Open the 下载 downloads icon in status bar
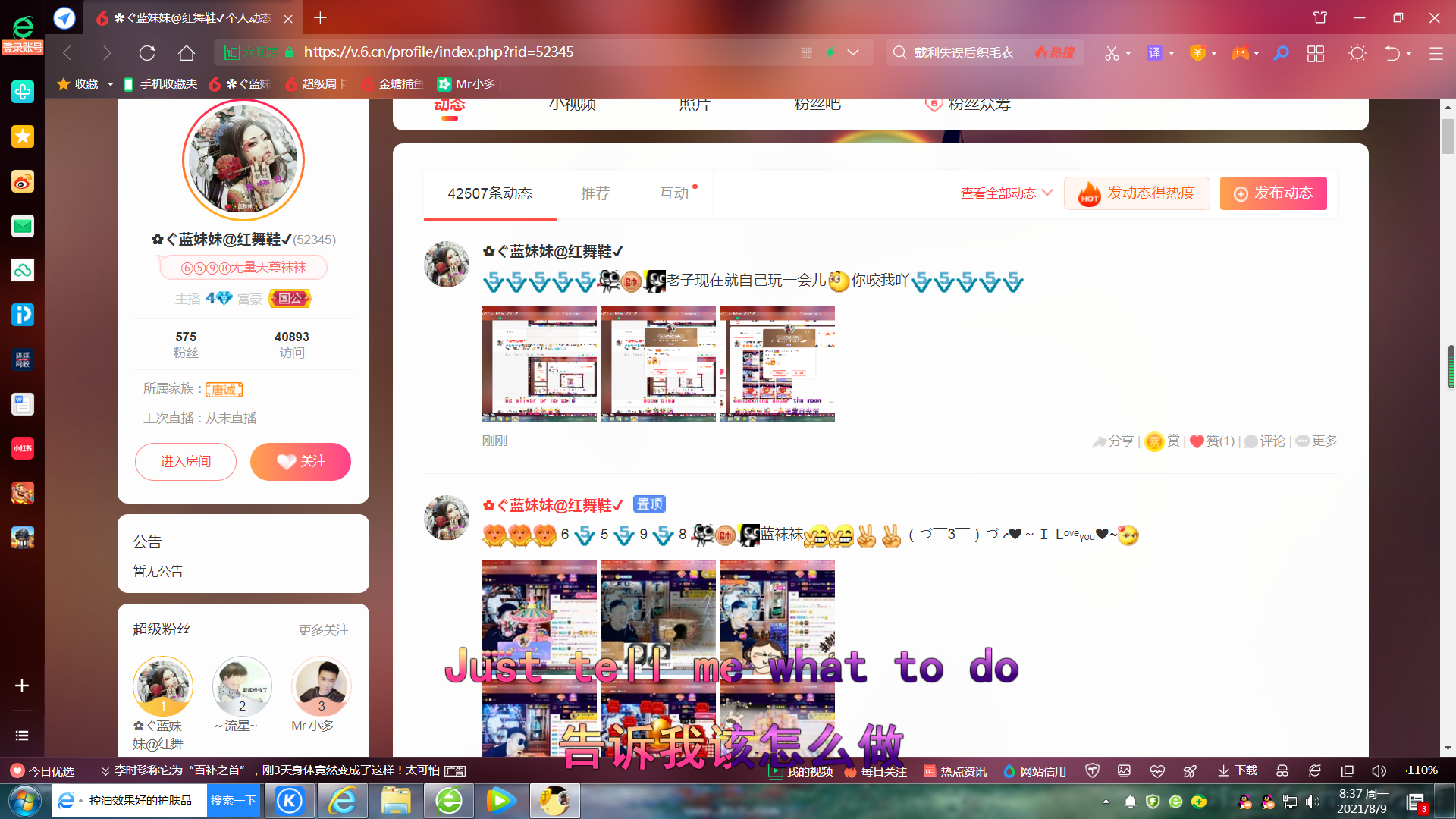 pyautogui.click(x=1238, y=771)
